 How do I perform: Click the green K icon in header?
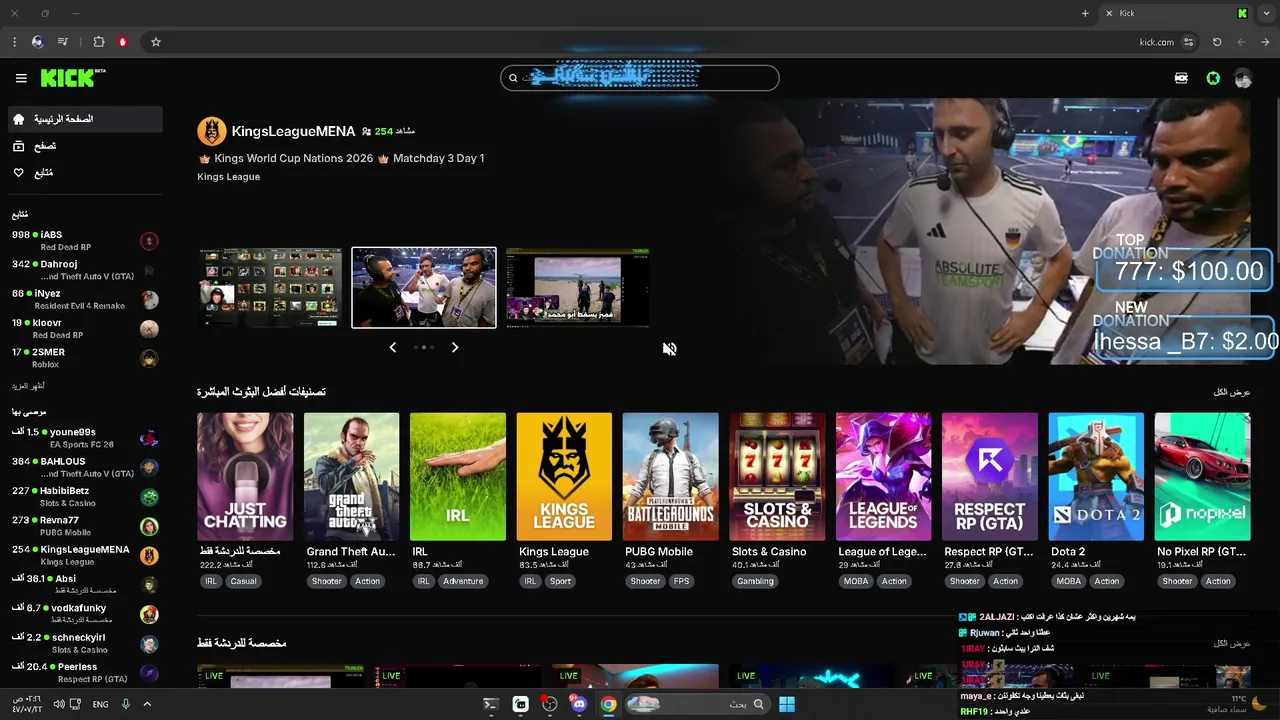coord(1213,78)
